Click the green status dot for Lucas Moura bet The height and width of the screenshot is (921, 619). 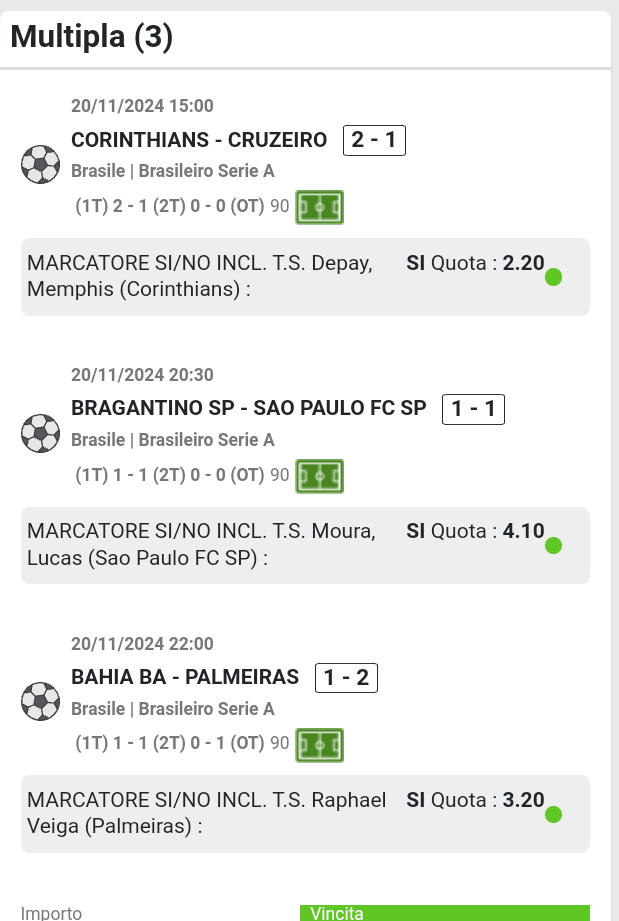click(x=553, y=546)
